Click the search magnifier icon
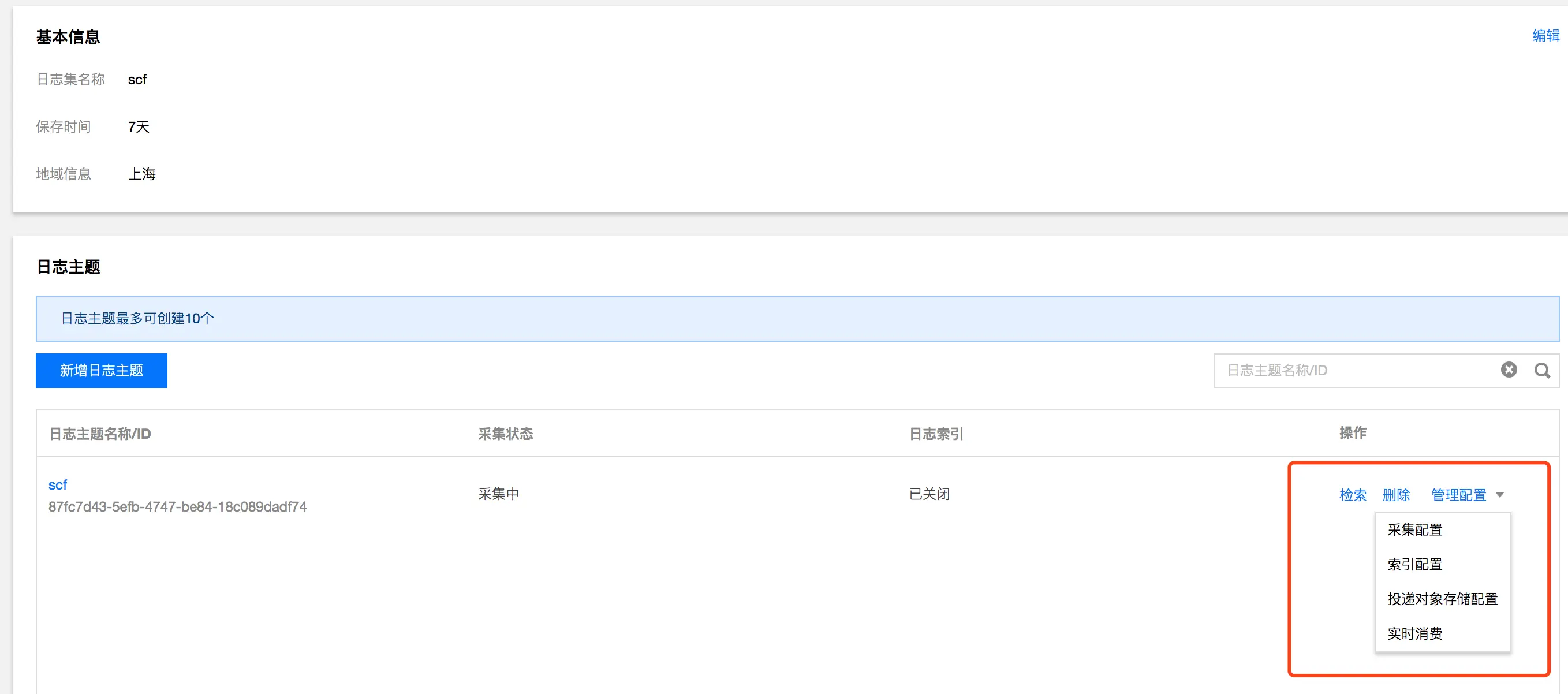 [x=1541, y=370]
